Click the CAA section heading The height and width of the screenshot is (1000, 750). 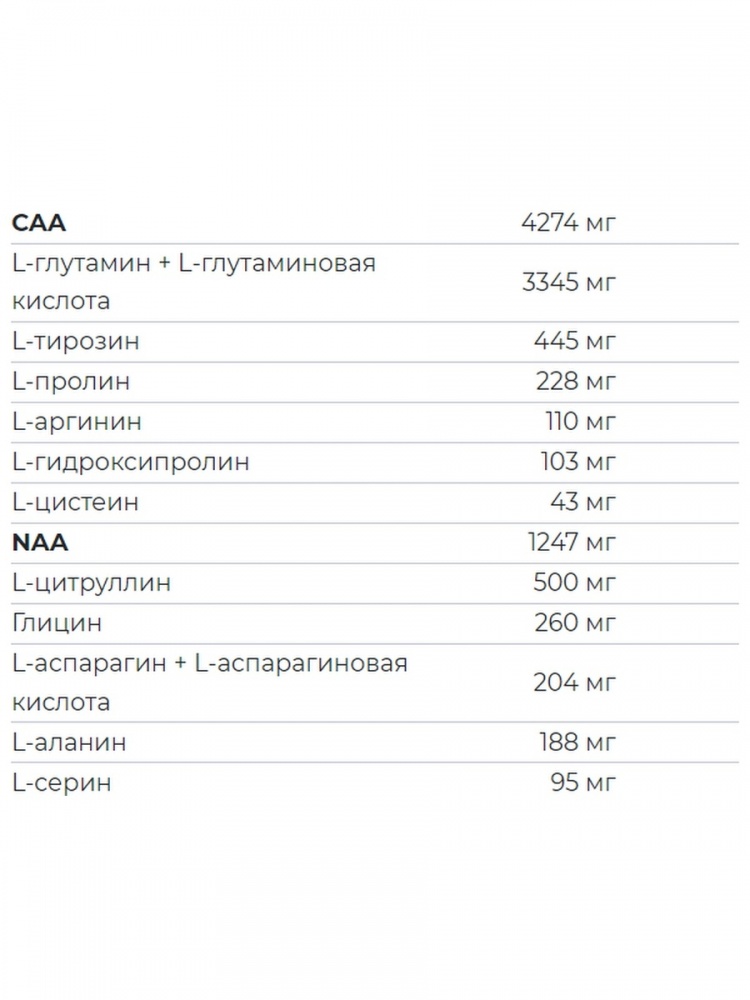click(39, 222)
